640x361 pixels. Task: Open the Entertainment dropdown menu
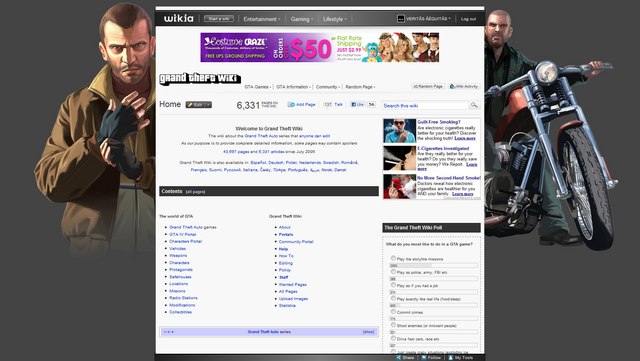[262, 19]
